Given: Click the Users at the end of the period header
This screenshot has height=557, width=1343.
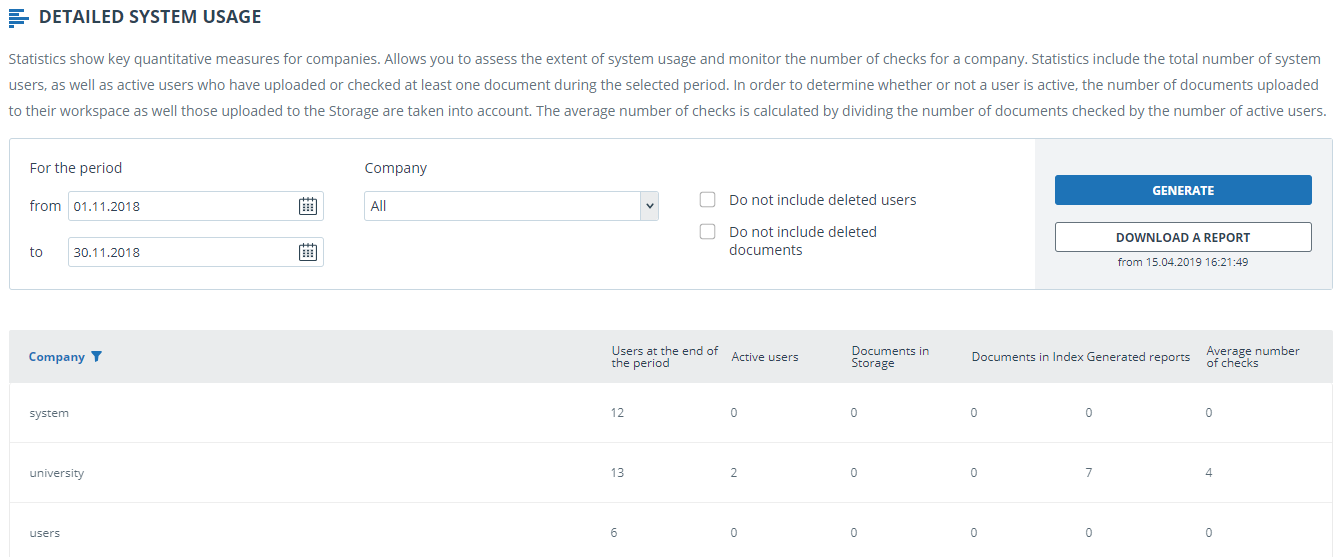Looking at the screenshot, I should coord(665,357).
